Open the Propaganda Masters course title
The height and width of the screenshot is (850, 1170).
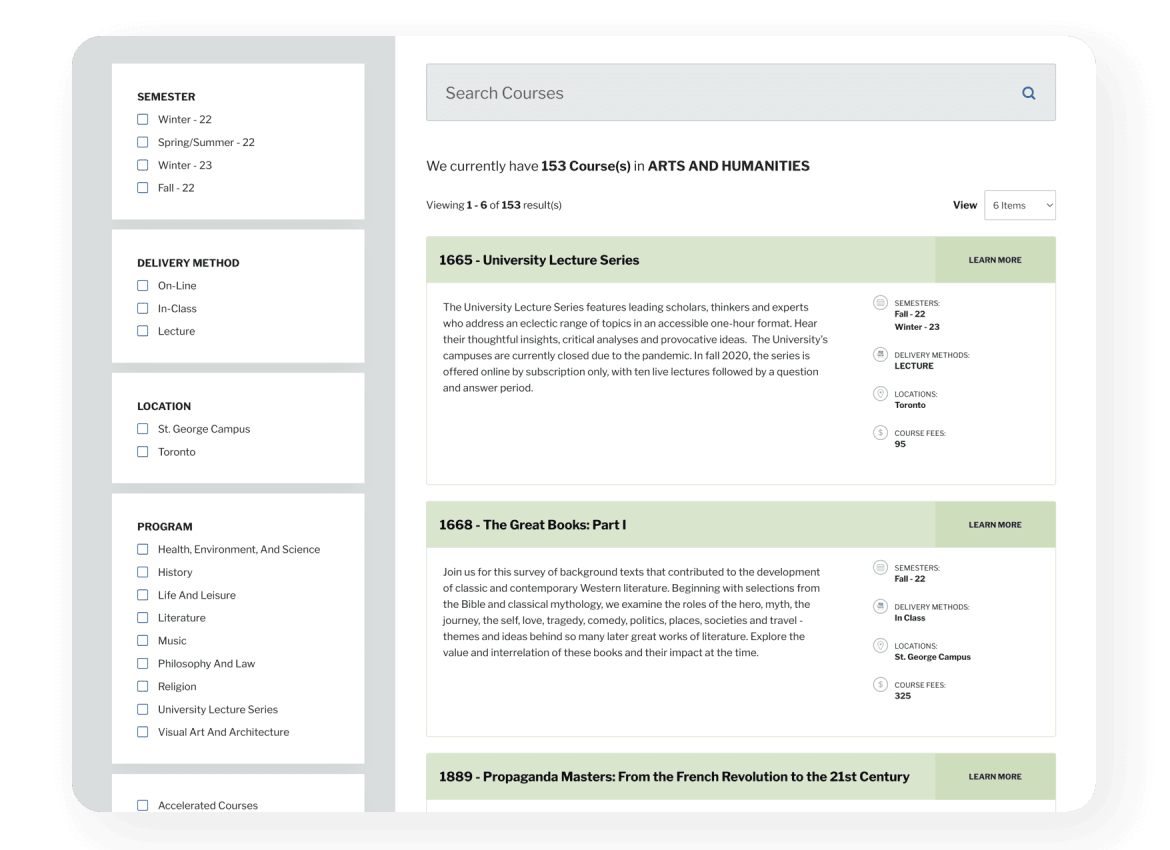(x=675, y=776)
